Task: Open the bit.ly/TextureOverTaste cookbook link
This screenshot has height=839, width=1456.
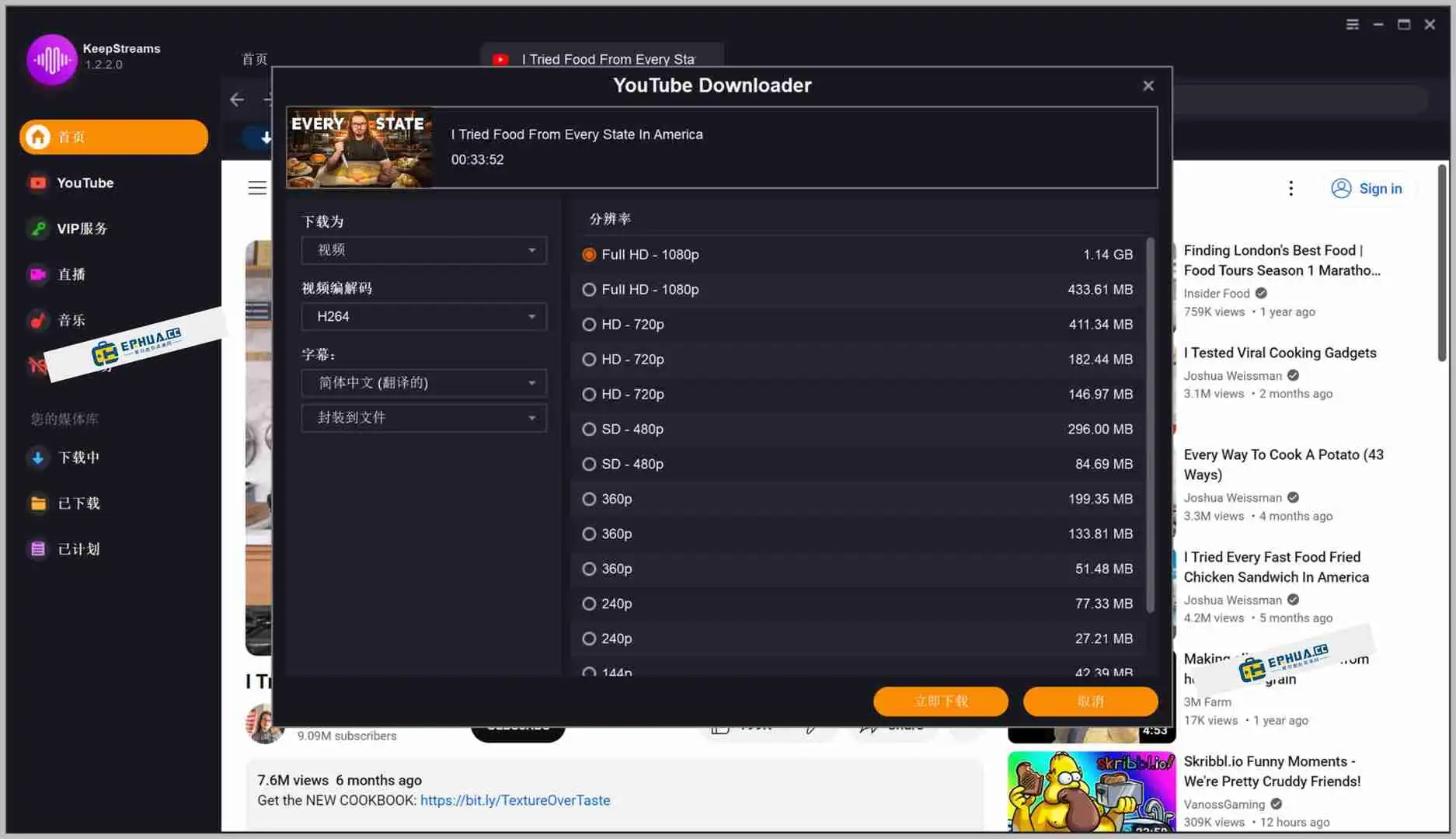Action: [515, 799]
